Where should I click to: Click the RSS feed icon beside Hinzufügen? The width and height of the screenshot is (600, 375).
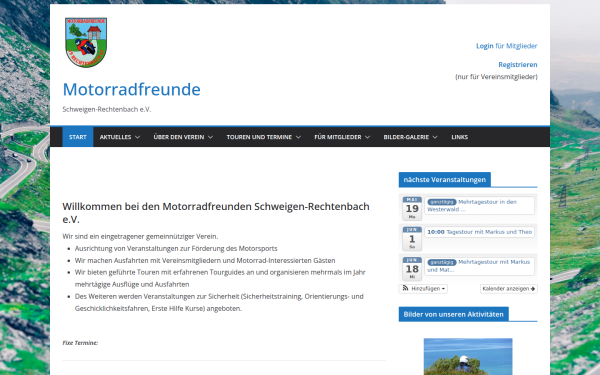(x=405, y=289)
